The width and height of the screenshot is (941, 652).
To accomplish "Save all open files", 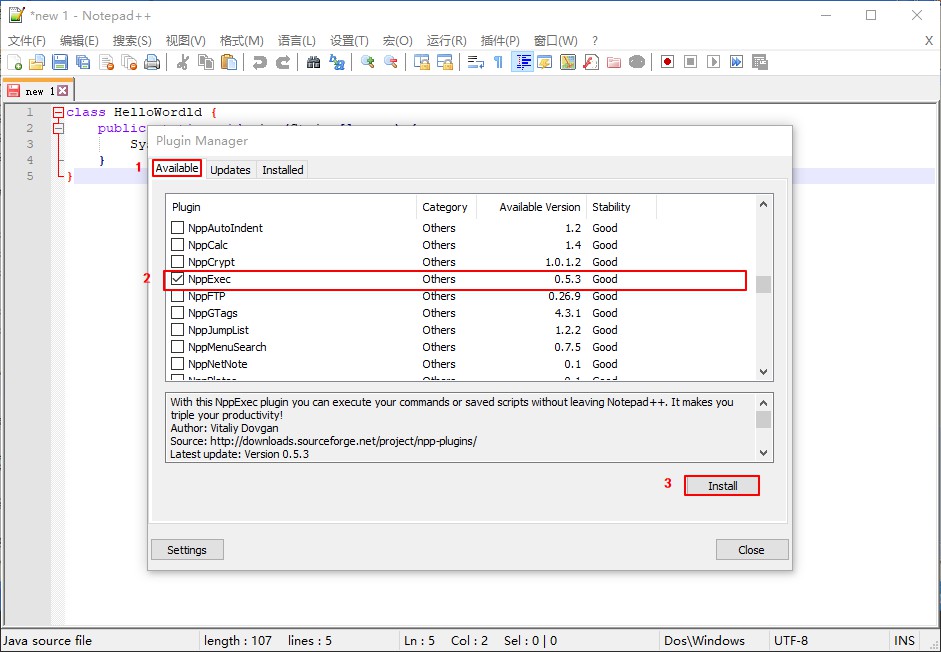I will [83, 62].
